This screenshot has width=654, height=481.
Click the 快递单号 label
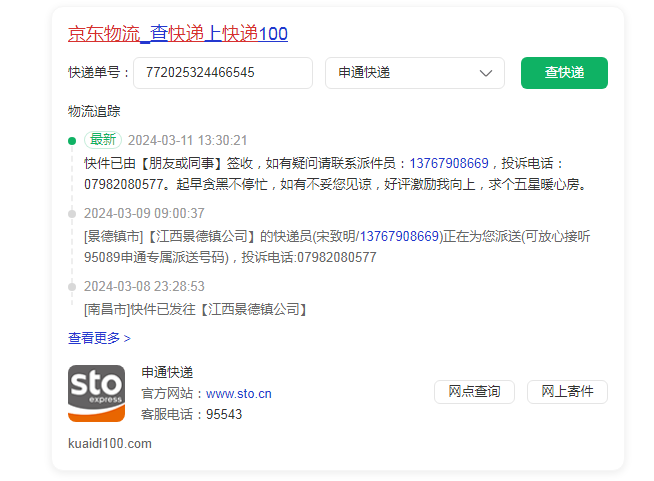tap(98, 73)
